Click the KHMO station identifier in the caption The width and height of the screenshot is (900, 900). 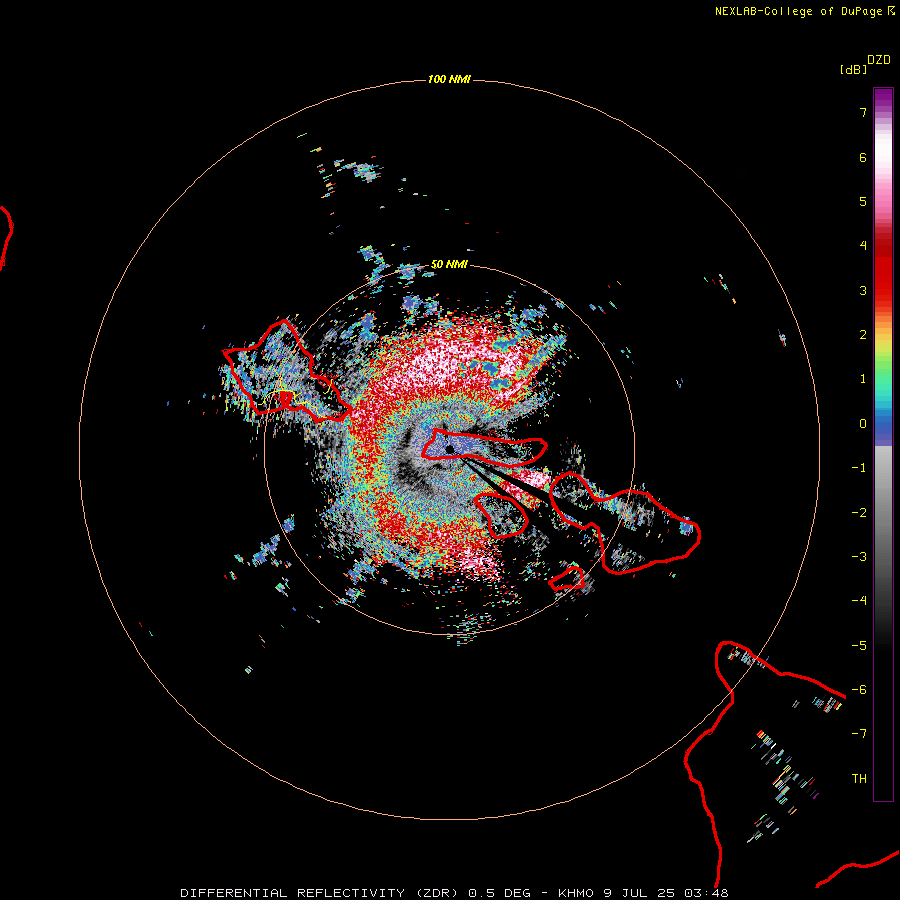coord(576,893)
